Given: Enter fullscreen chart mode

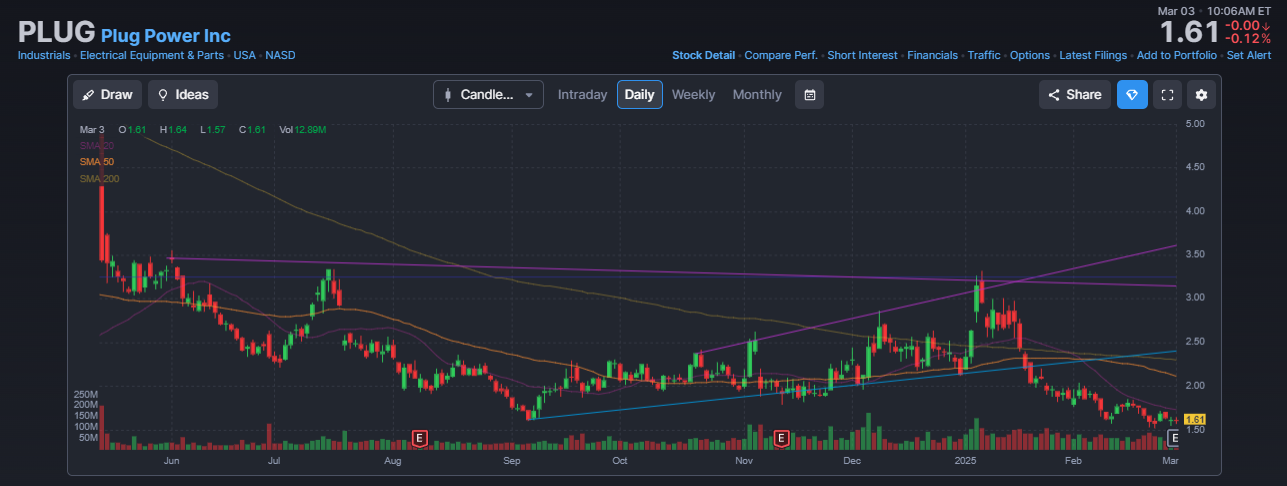Looking at the screenshot, I should pos(1167,95).
